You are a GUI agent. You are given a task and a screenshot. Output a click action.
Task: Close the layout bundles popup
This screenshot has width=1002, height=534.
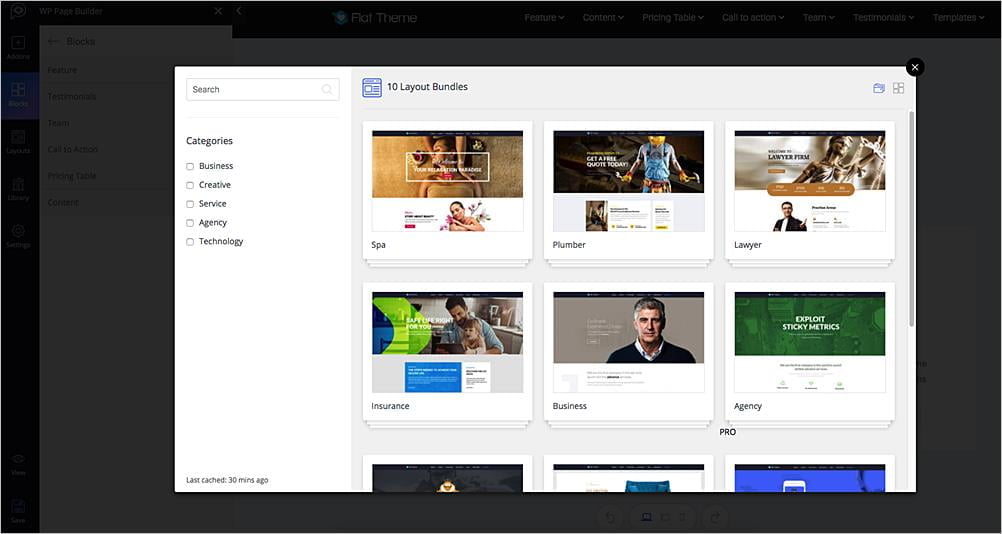(914, 67)
